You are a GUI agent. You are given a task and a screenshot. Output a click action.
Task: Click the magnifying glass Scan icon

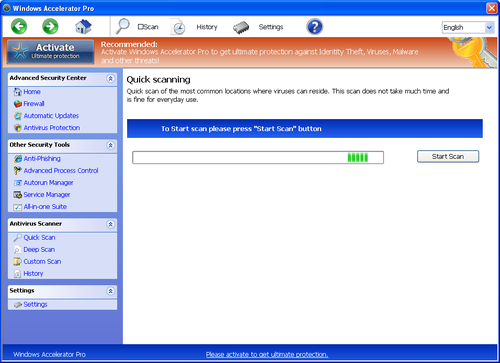pyautogui.click(x=123, y=26)
